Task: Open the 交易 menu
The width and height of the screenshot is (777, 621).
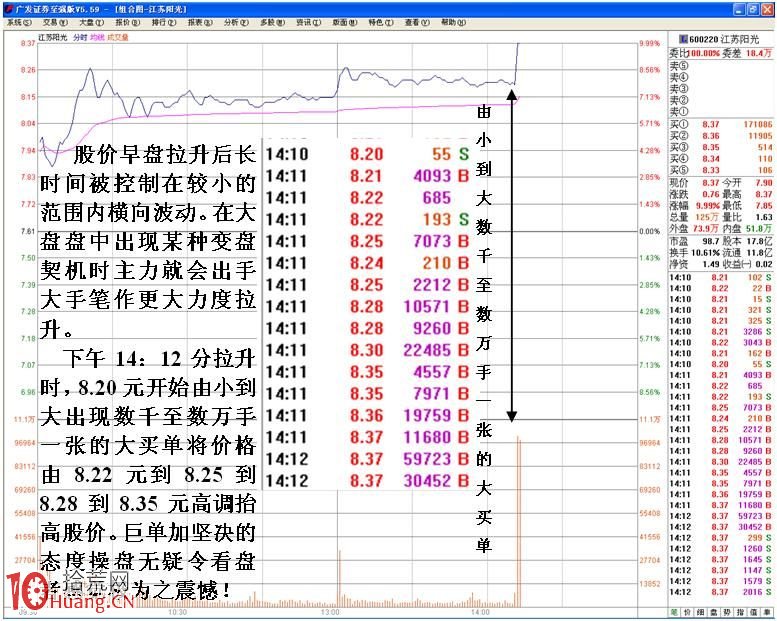Action: [x=55, y=22]
